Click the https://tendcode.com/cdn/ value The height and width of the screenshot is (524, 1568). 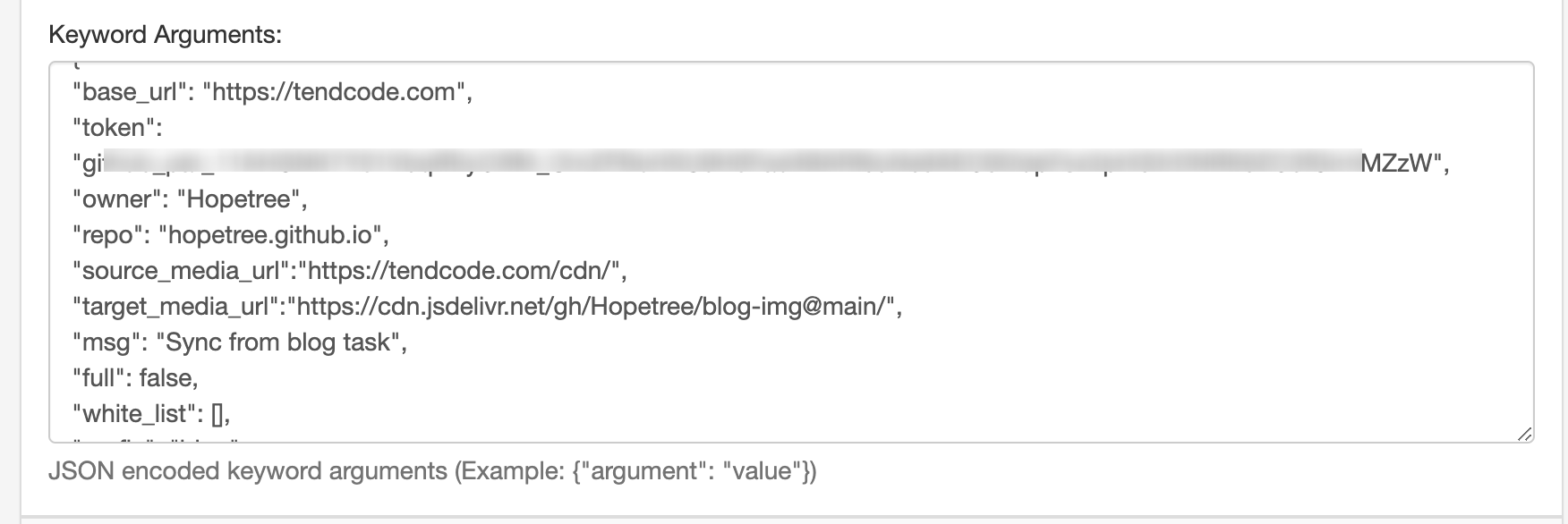coord(459,271)
